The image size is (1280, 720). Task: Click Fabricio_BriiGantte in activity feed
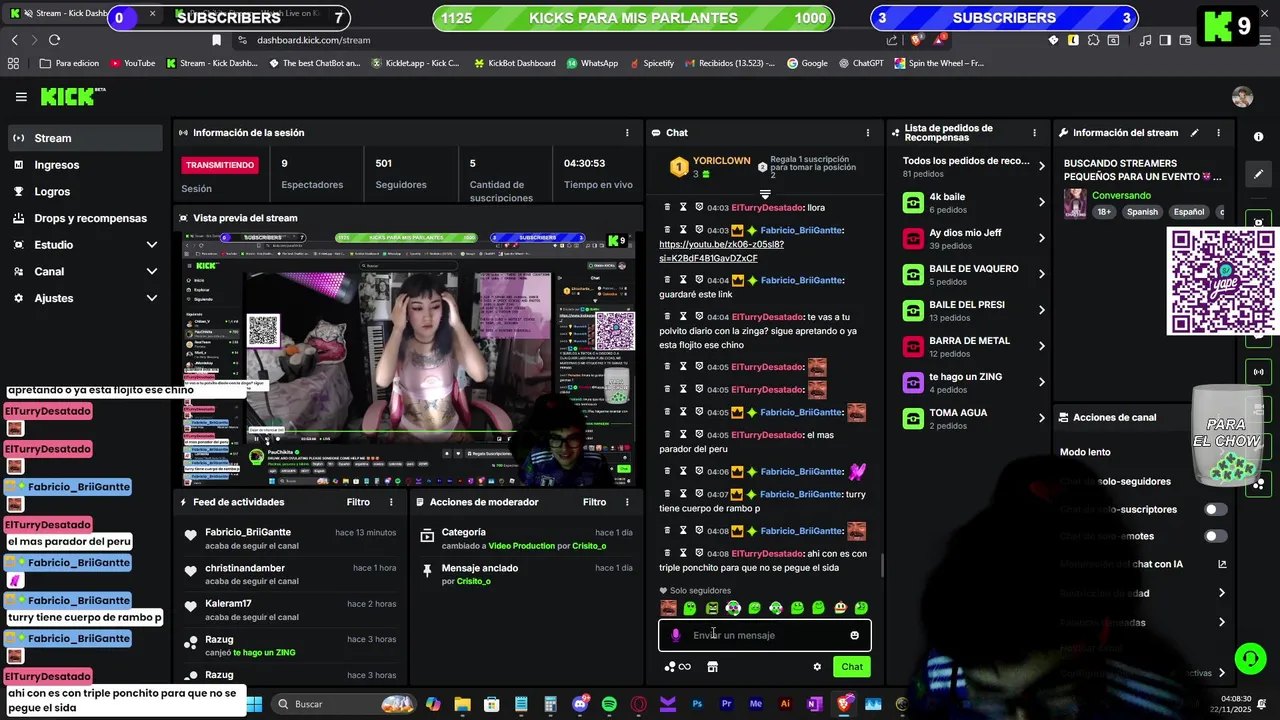click(248, 533)
